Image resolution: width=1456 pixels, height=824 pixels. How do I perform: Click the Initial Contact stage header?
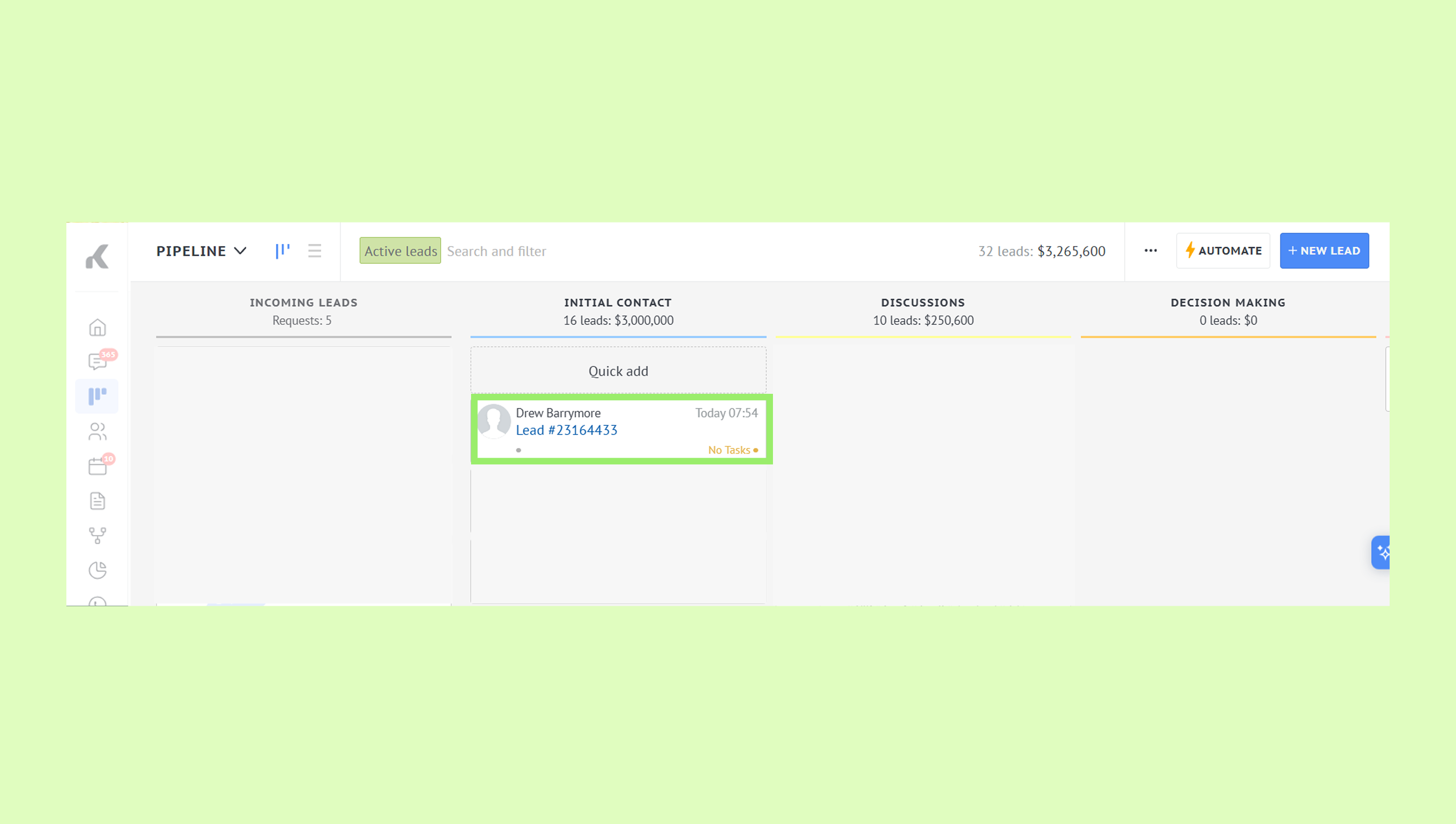pyautogui.click(x=618, y=303)
